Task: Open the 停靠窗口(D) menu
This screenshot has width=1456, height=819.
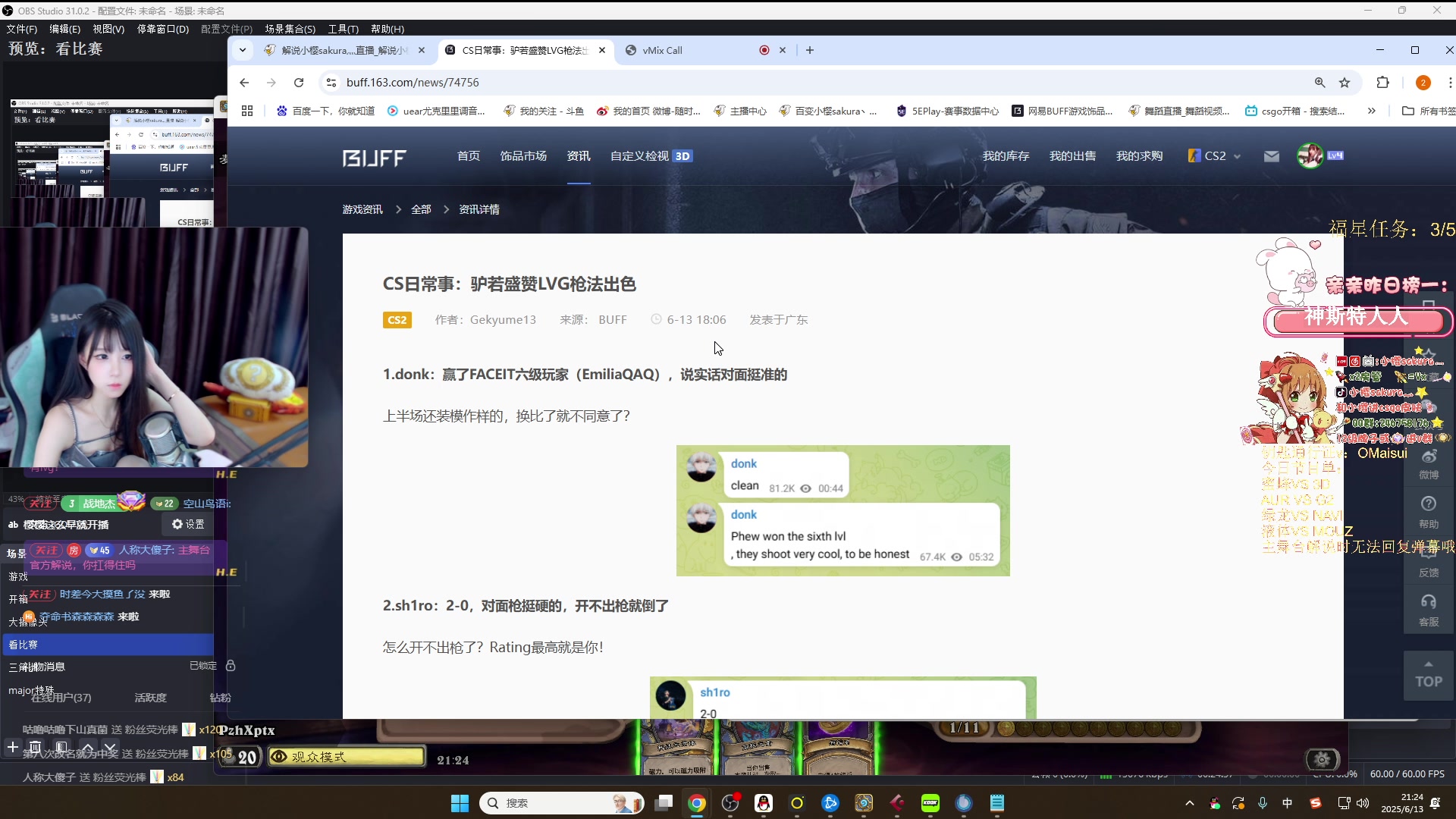Action: [162, 29]
